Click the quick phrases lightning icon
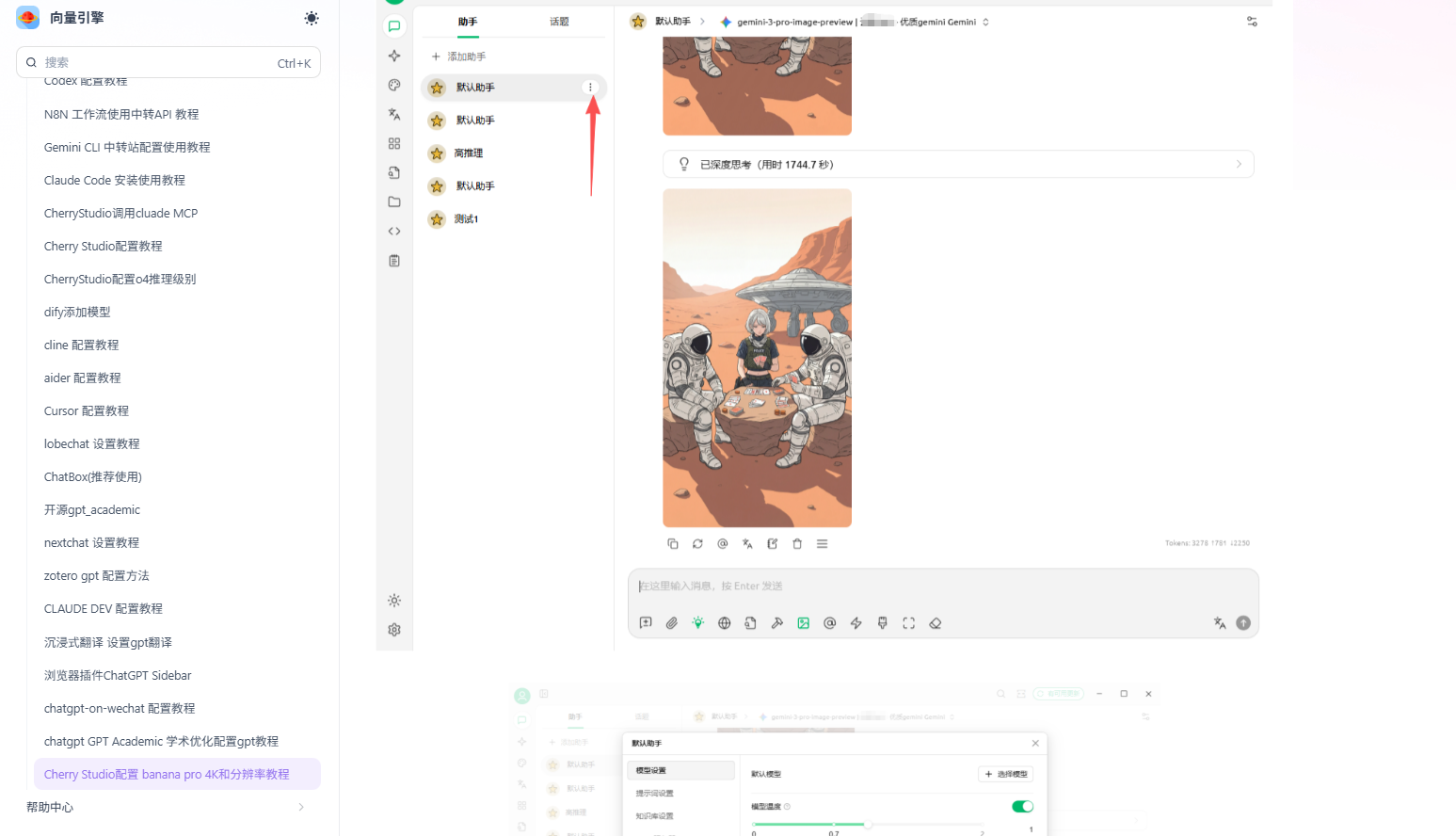This screenshot has width=1456, height=836. tap(856, 623)
